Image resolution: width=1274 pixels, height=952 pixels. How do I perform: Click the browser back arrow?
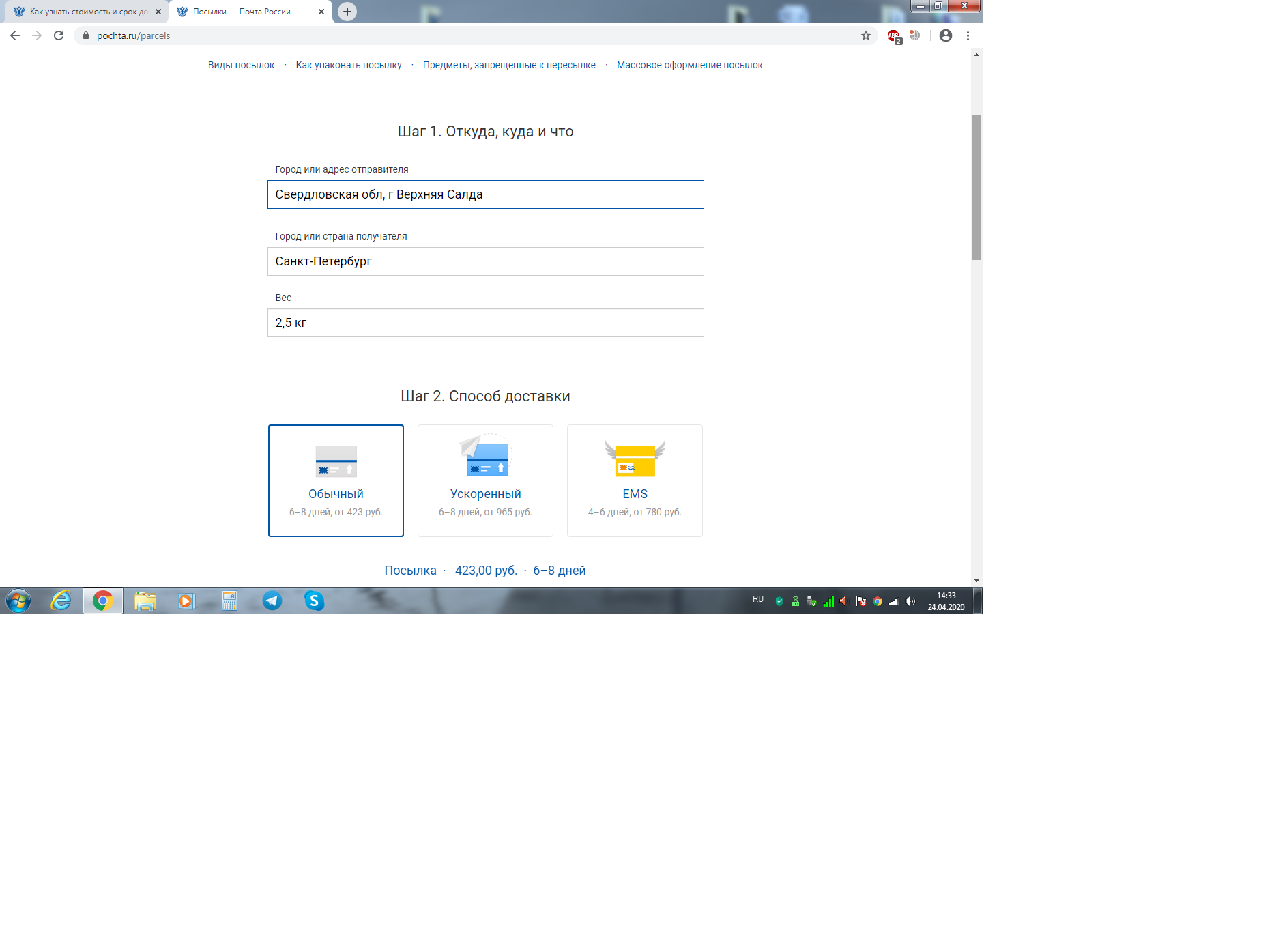tap(15, 35)
